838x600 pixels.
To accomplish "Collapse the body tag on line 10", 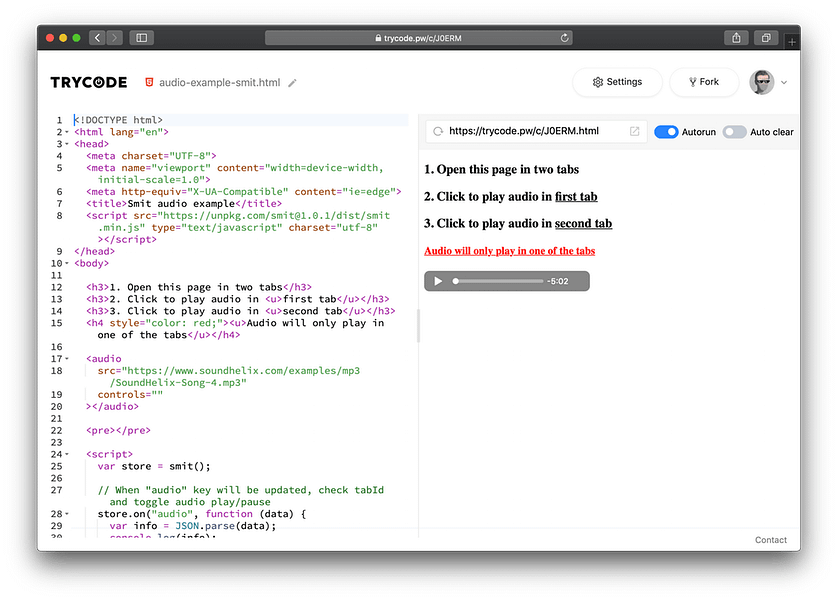I will [67, 263].
